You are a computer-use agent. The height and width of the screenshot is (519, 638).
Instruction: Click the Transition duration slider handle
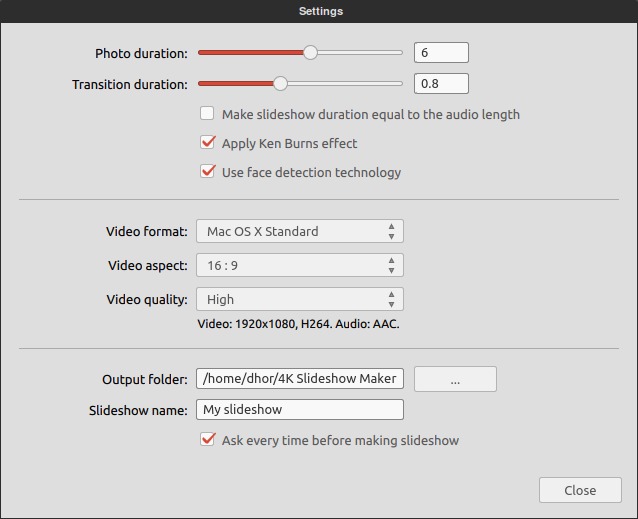280,83
